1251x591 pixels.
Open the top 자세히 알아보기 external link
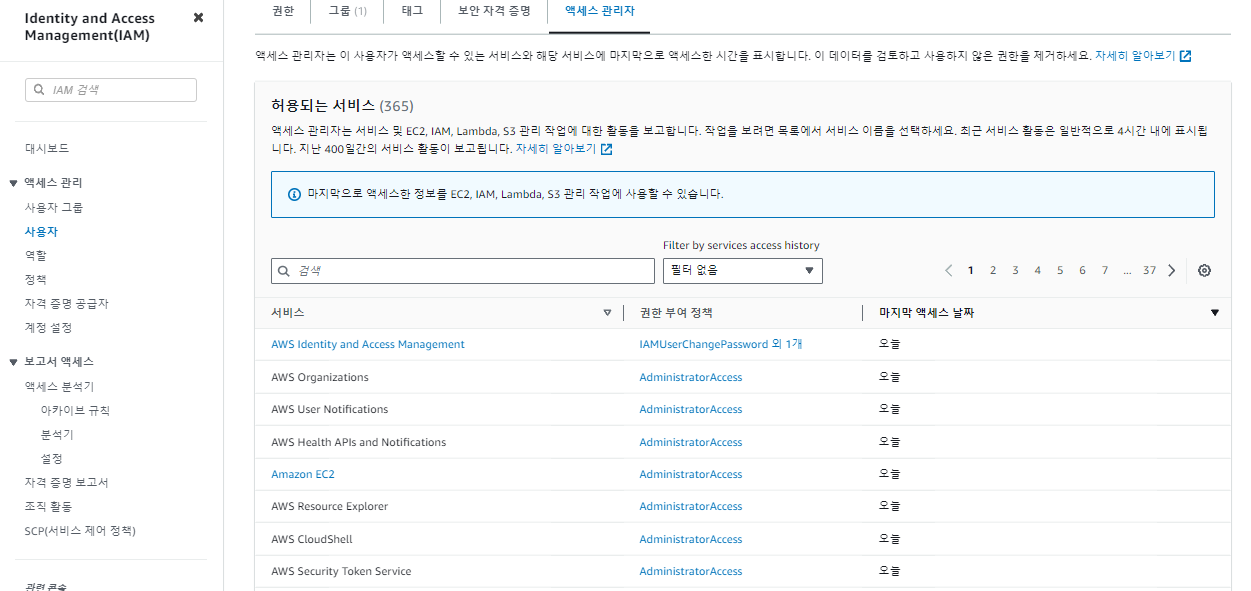(x=1143, y=56)
